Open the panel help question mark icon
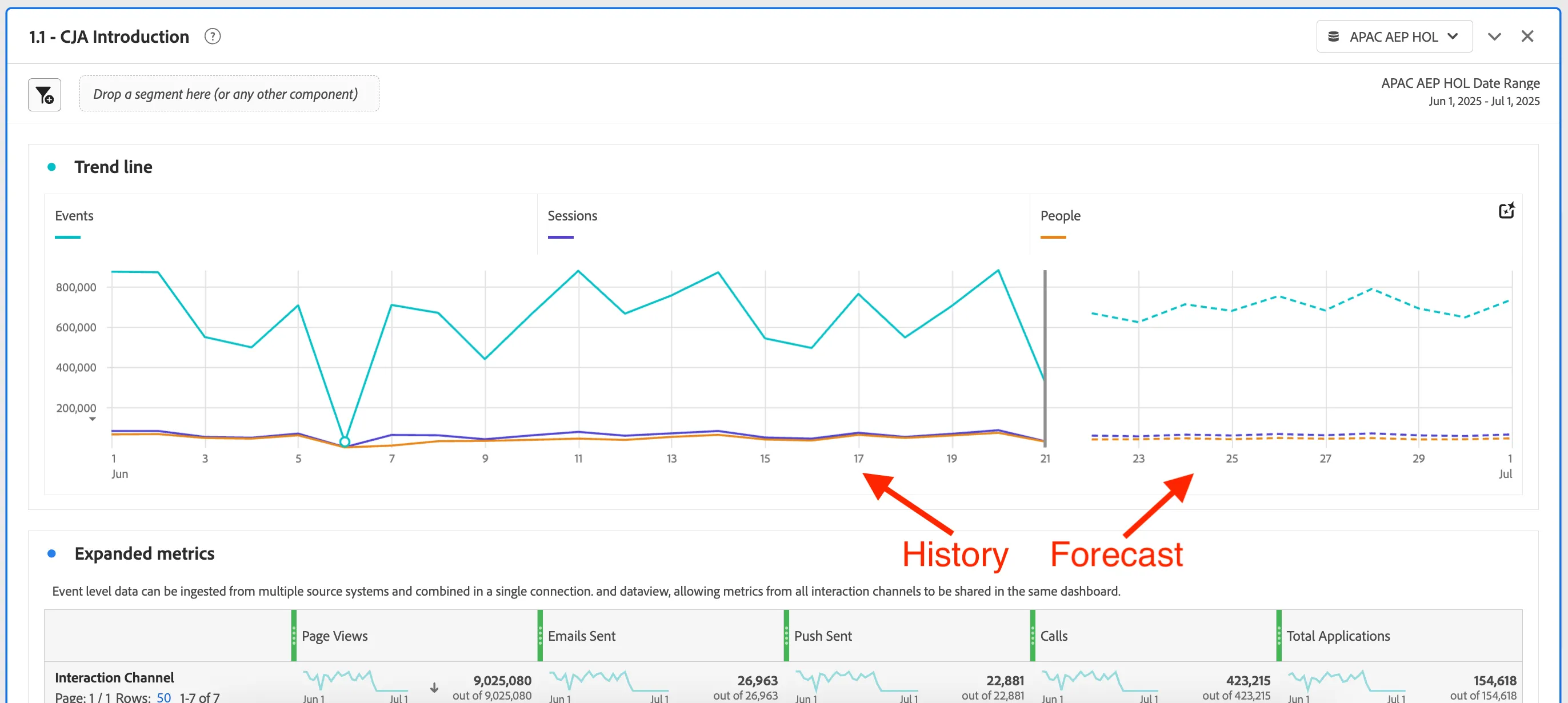The width and height of the screenshot is (1568, 703). (212, 37)
